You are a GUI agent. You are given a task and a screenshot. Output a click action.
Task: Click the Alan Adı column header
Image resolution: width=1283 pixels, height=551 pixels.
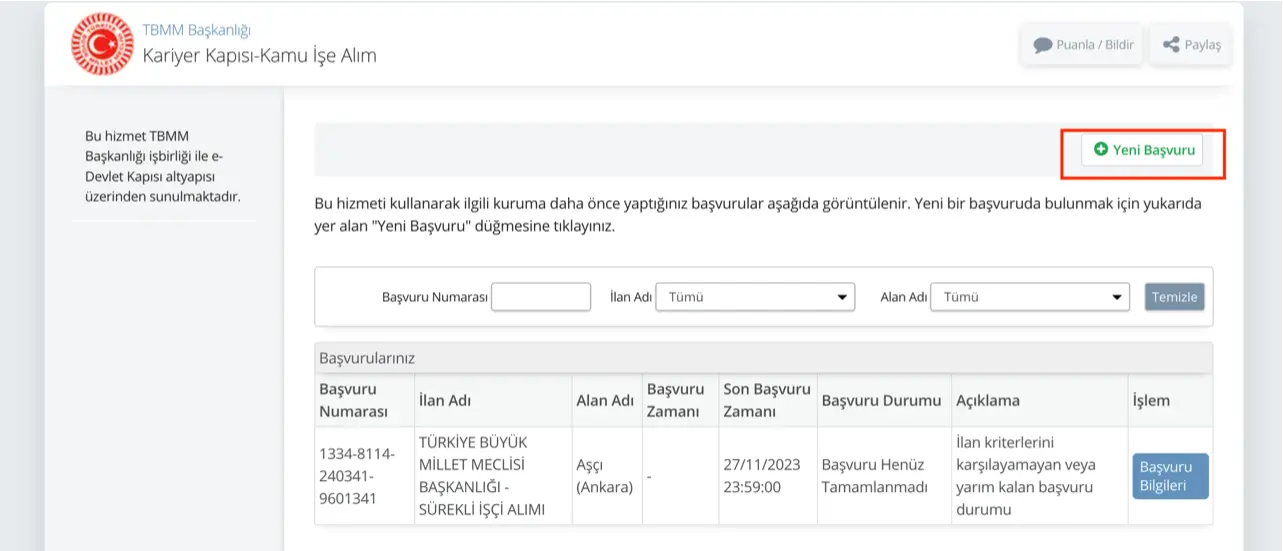605,400
